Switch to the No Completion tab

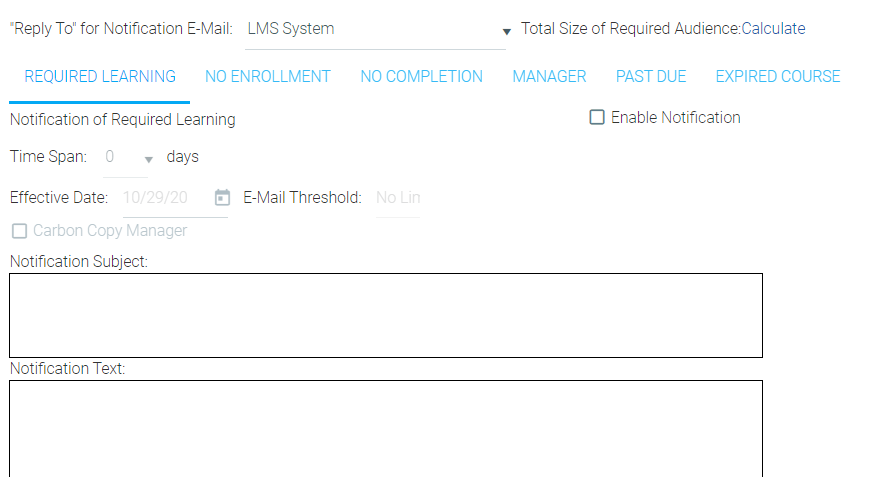[x=421, y=77]
